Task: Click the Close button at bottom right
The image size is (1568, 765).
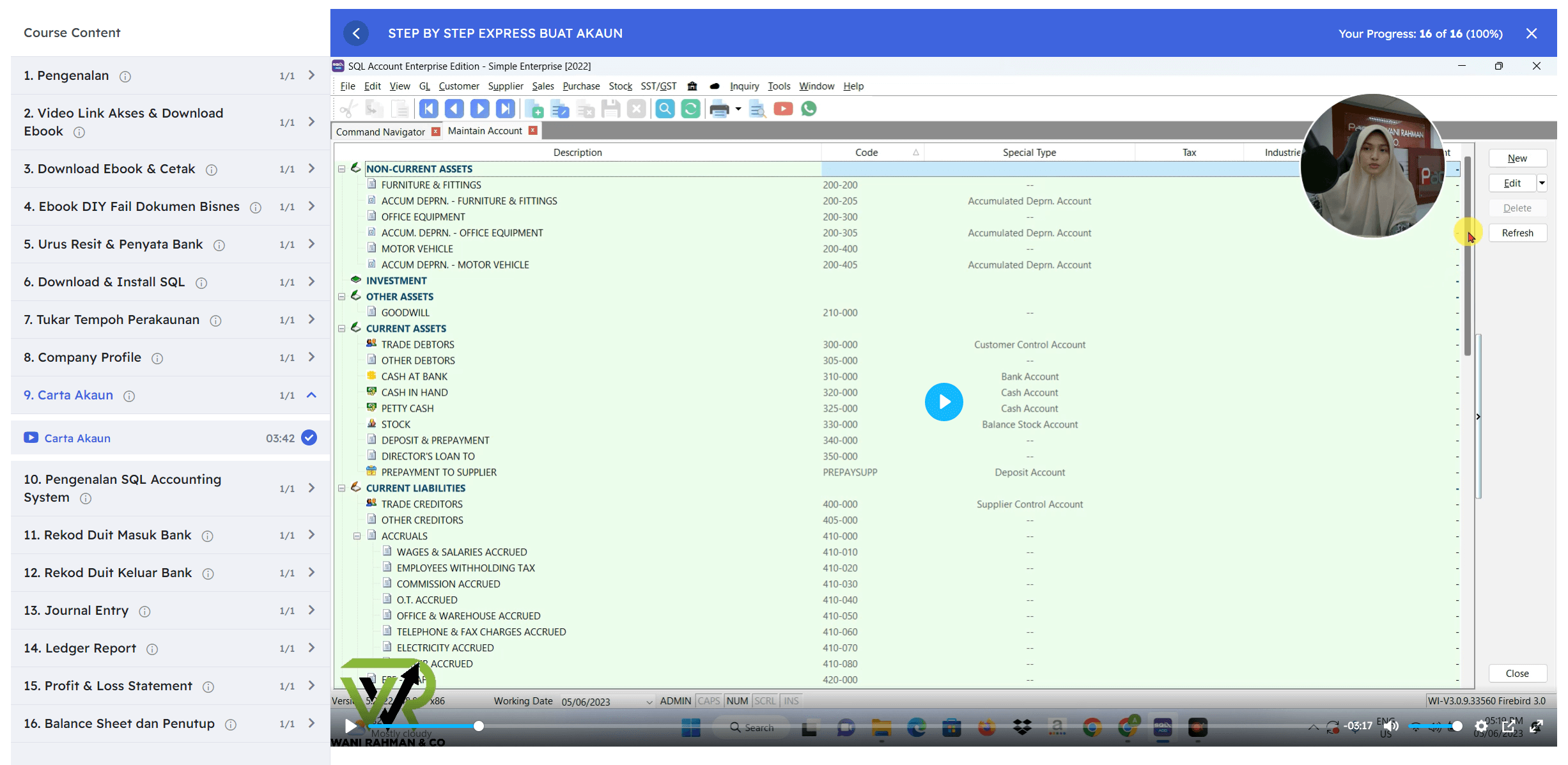Action: coord(1518,674)
